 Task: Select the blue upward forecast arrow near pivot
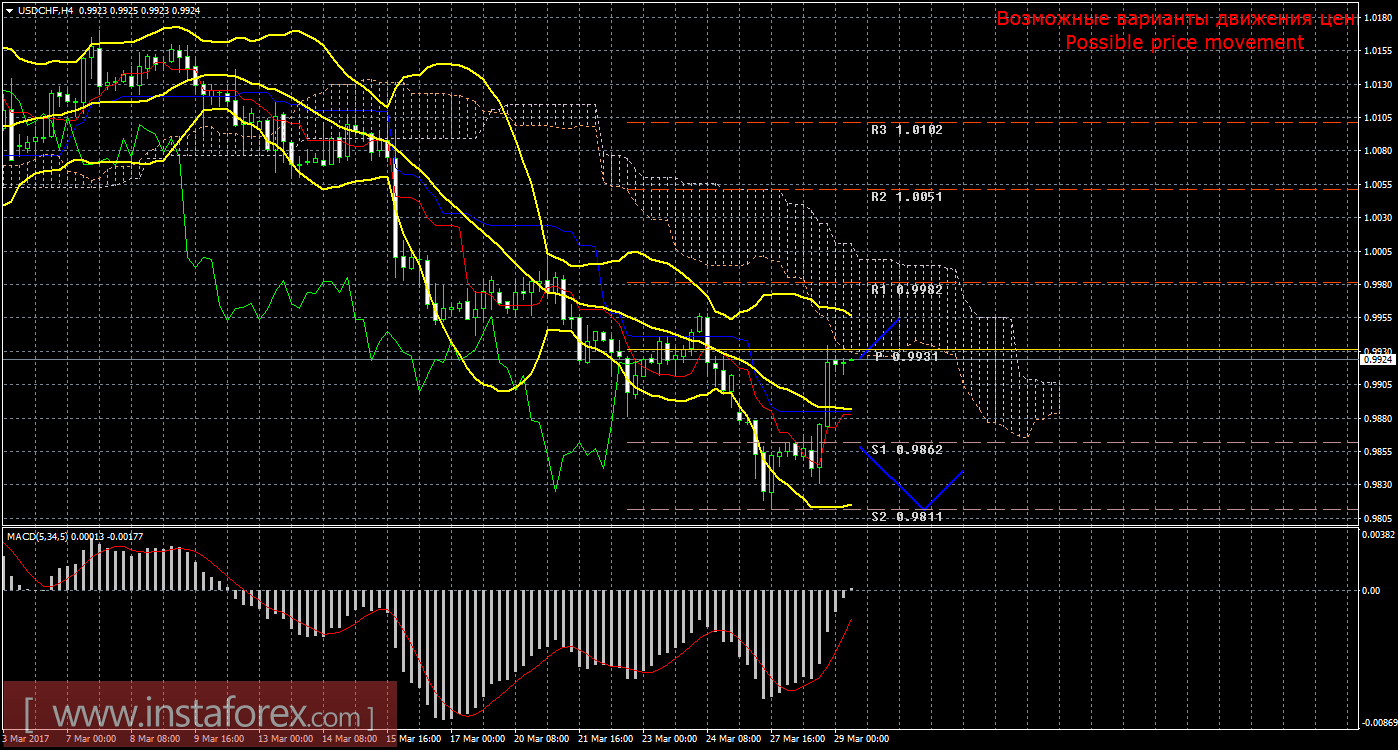pyautogui.click(x=880, y=338)
